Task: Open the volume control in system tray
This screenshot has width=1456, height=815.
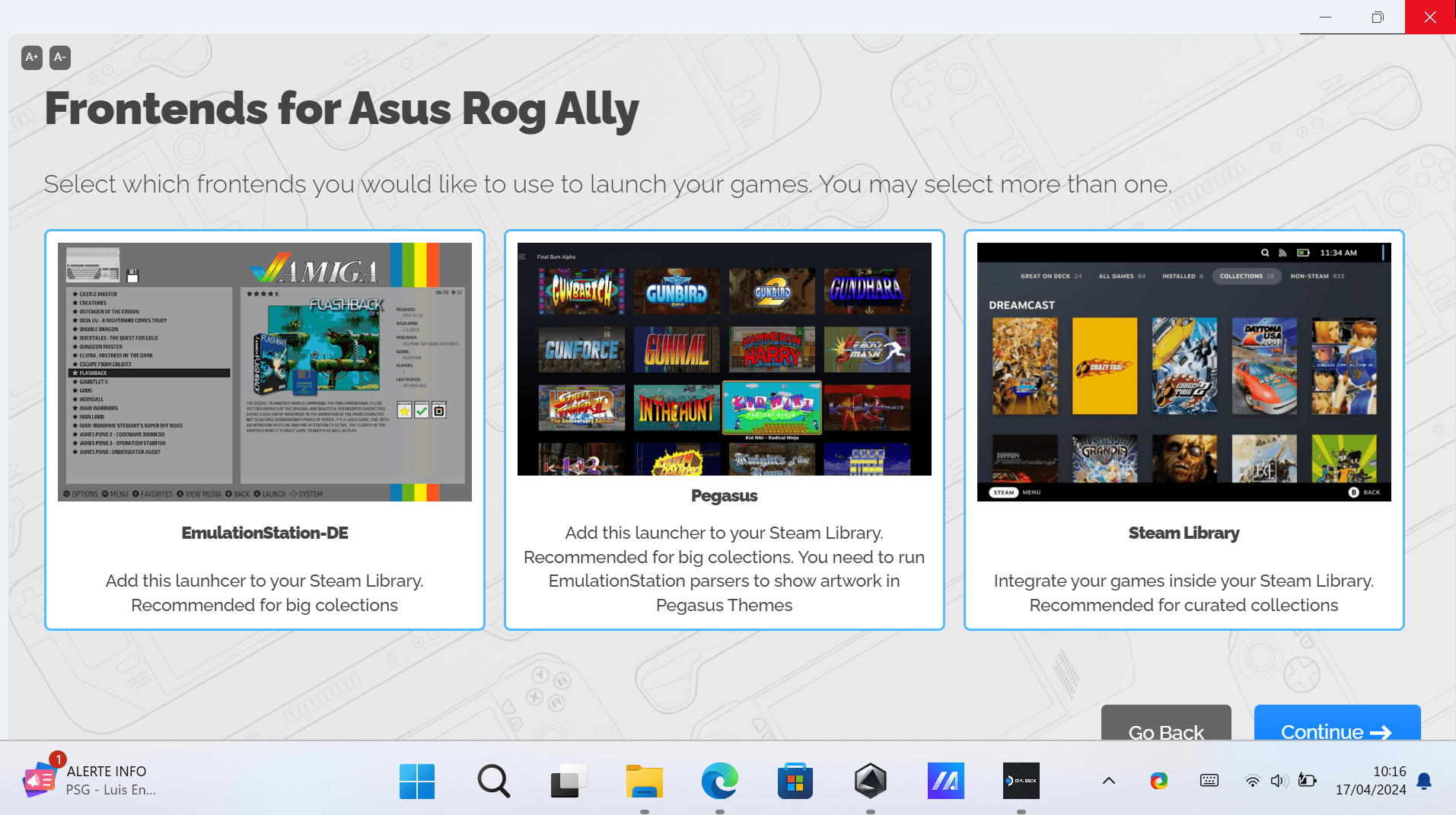Action: pos(1278,781)
